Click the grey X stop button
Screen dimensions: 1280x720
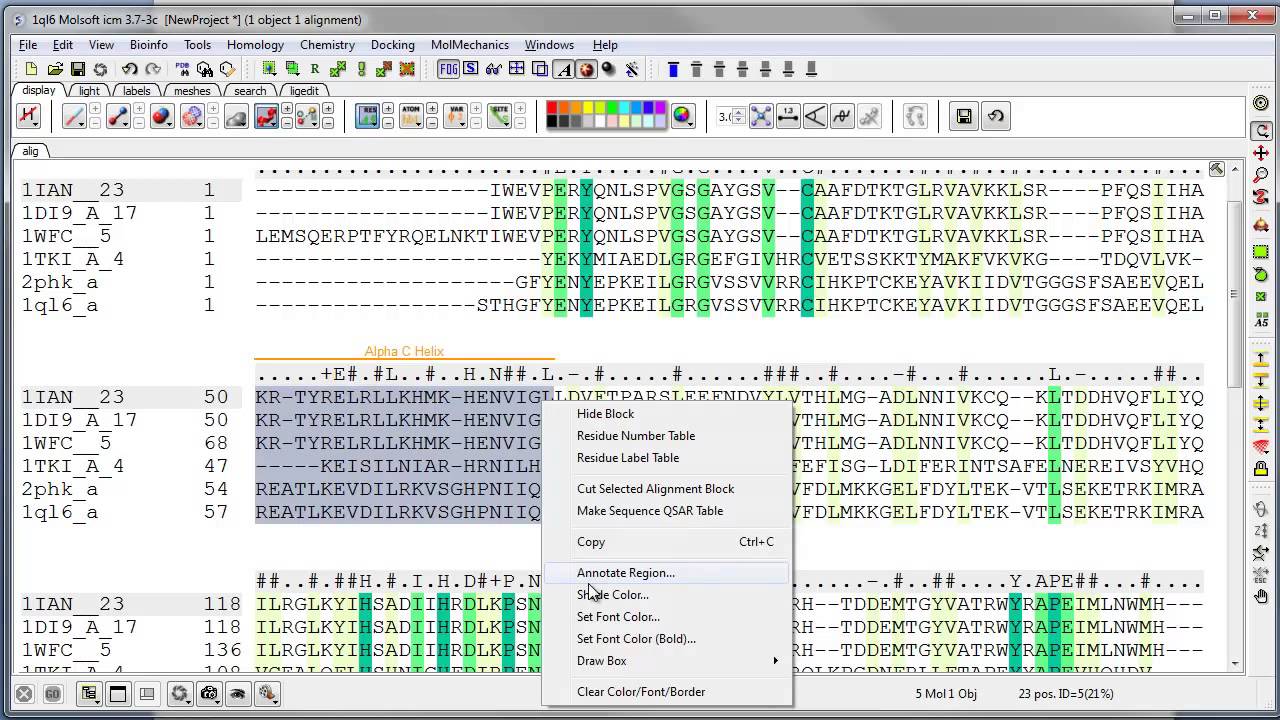click(x=24, y=694)
